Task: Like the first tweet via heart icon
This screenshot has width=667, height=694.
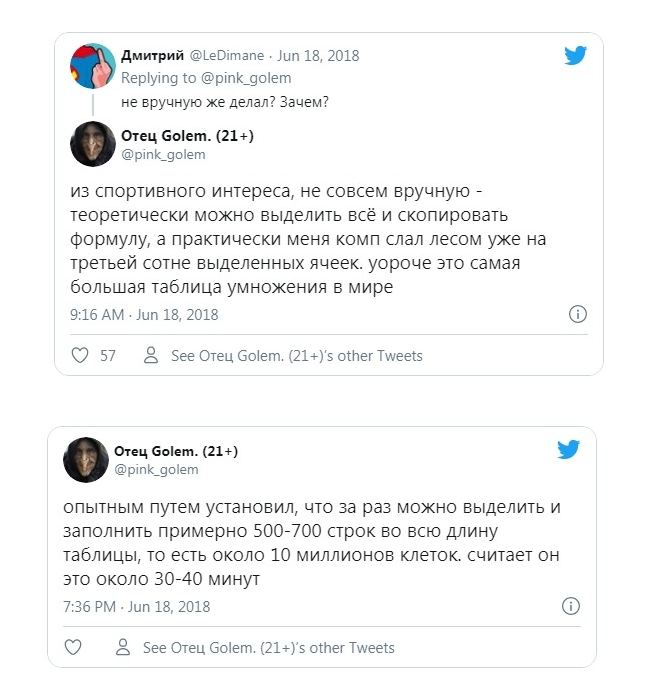Action: (80, 355)
